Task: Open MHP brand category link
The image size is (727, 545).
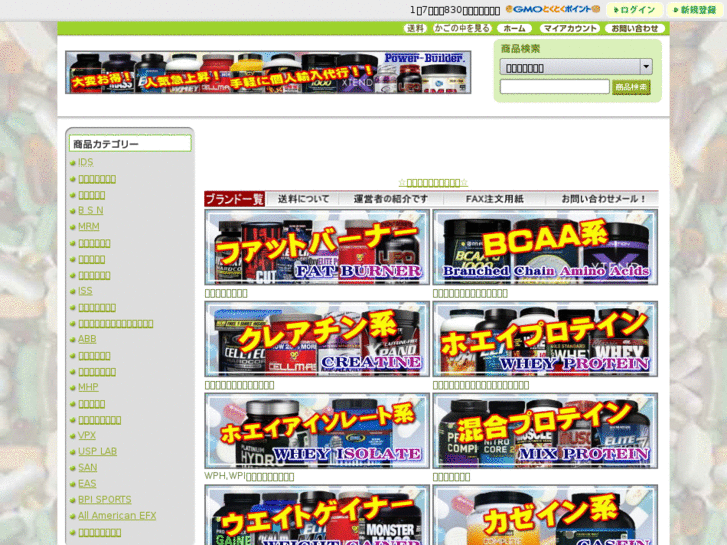Action: coord(88,387)
